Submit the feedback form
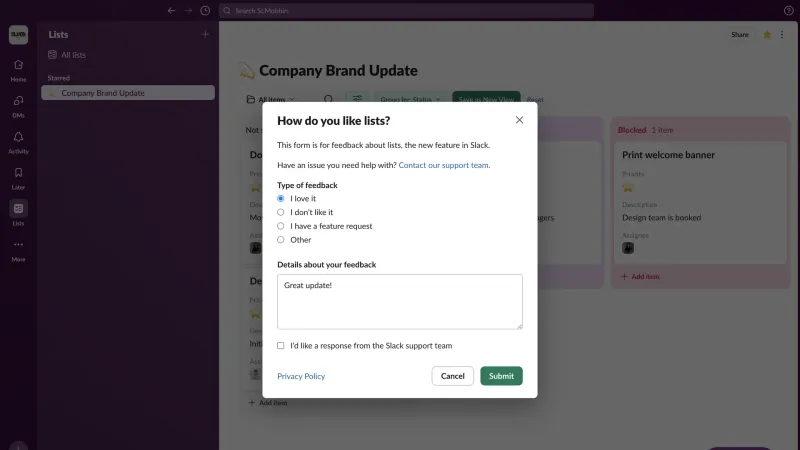This screenshot has height=450, width=800. click(x=502, y=376)
